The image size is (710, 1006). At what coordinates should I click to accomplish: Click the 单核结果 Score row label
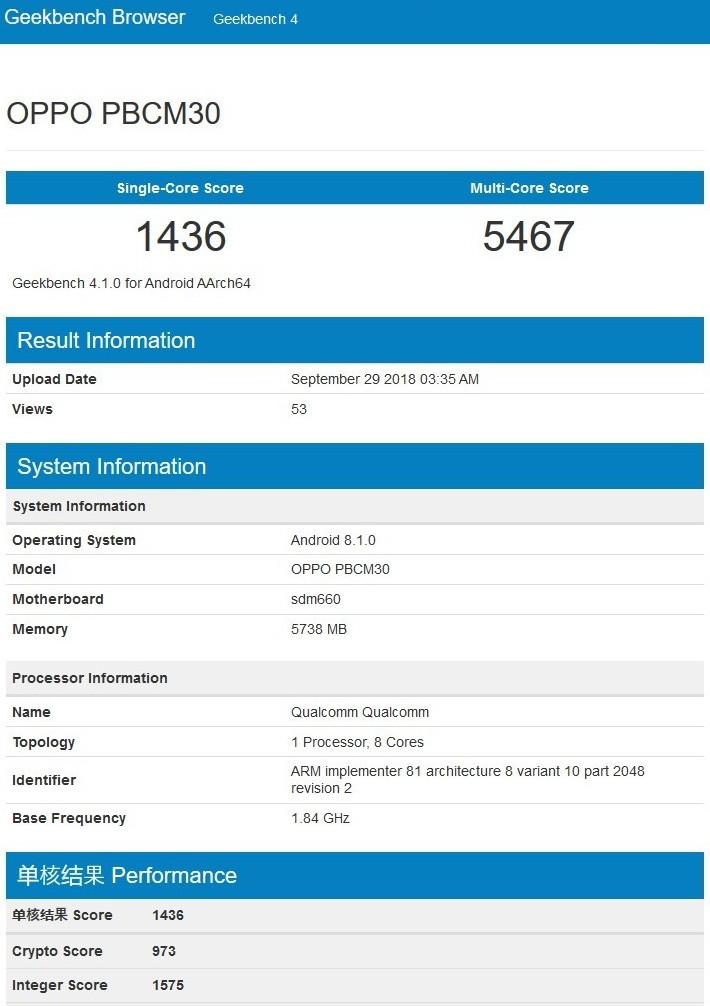point(62,915)
